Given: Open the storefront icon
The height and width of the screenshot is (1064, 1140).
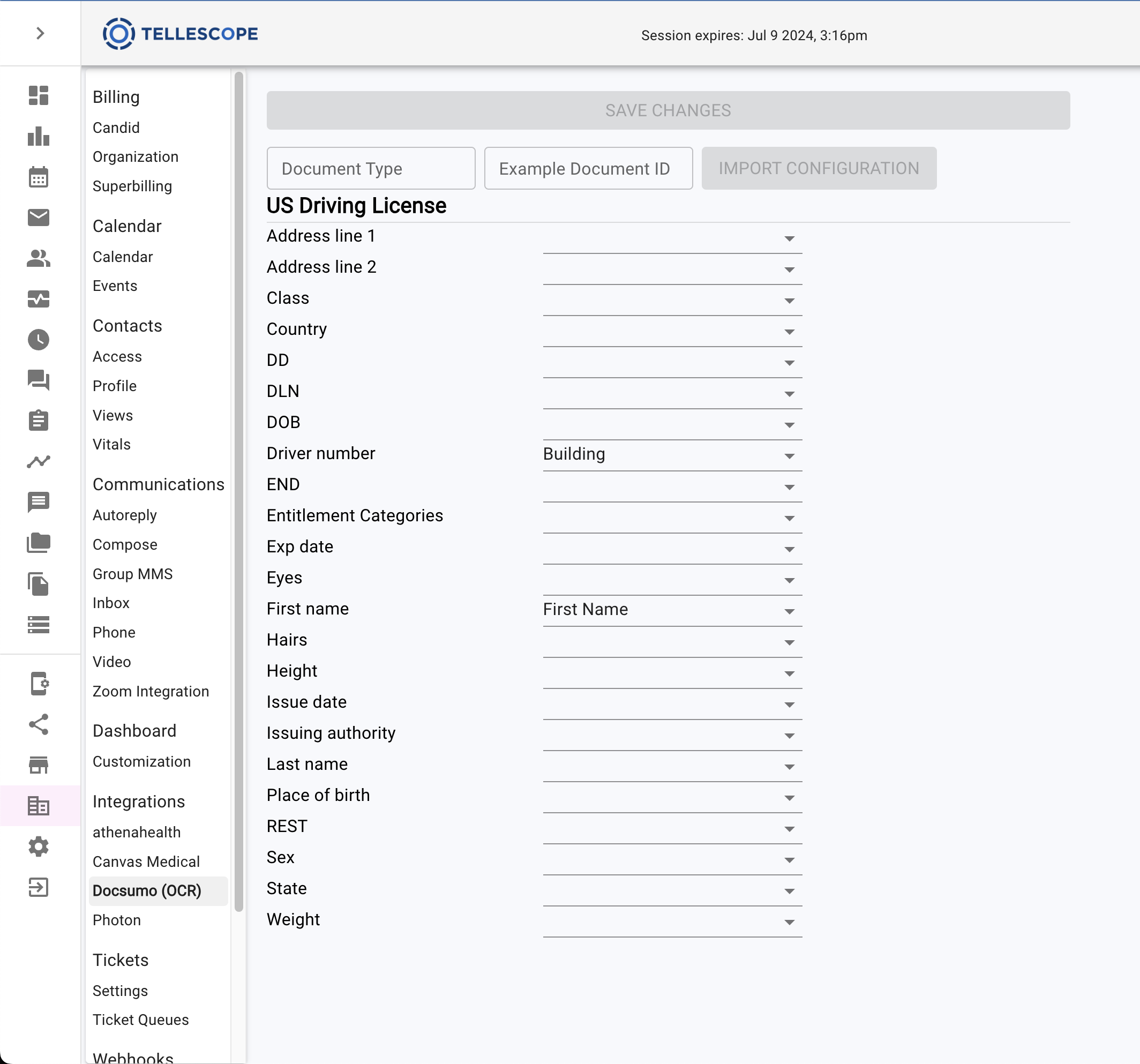Looking at the screenshot, I should pyautogui.click(x=39, y=765).
